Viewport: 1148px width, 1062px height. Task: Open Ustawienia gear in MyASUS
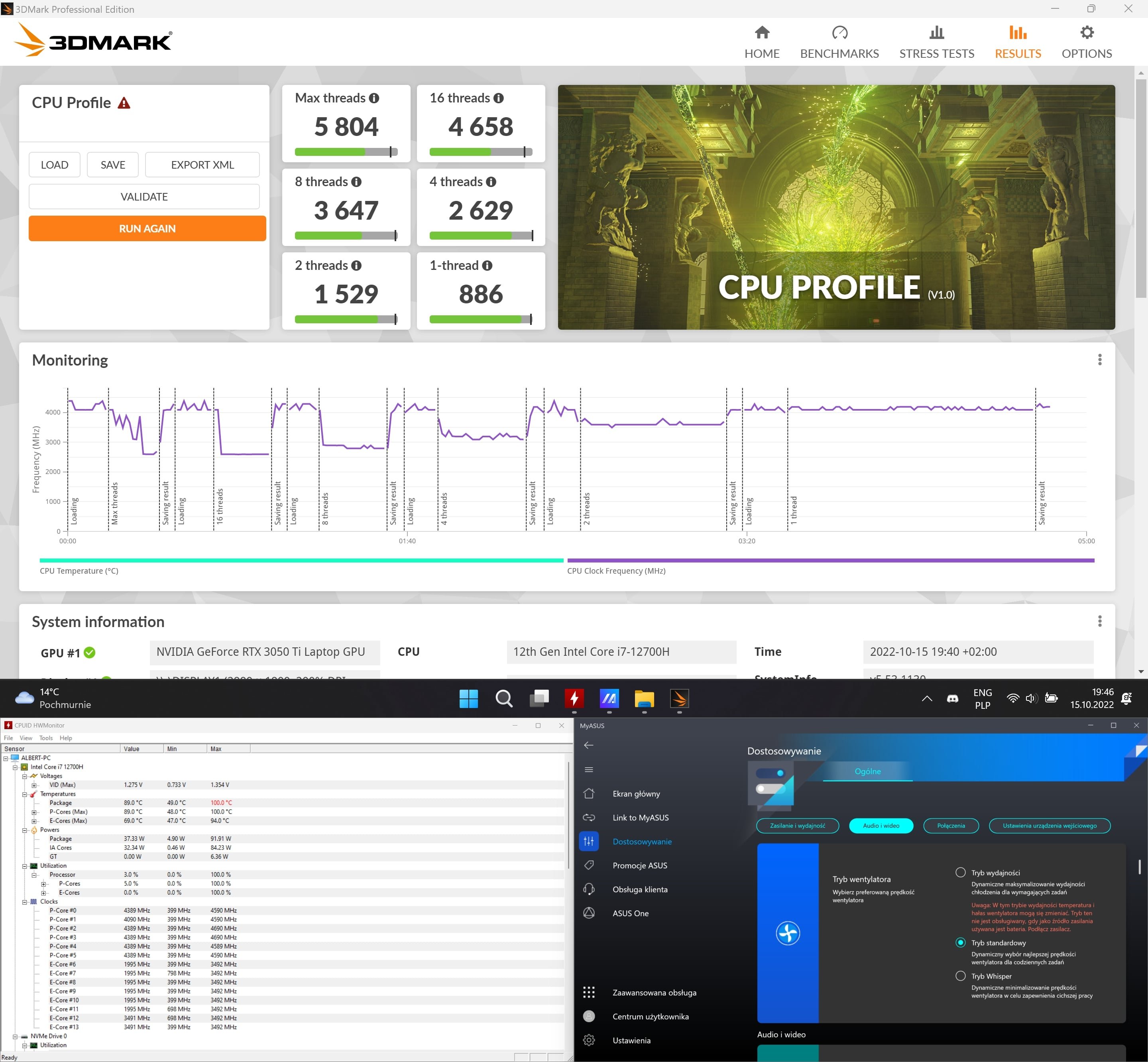pos(588,1040)
